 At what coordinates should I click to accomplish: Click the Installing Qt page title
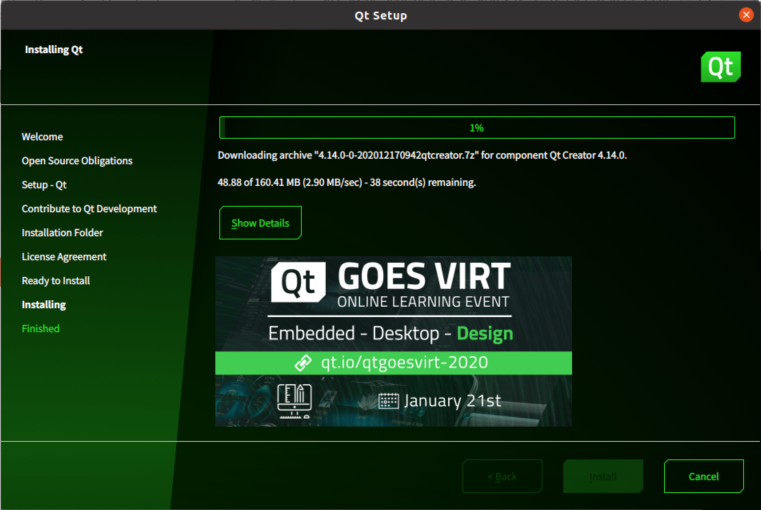coord(53,49)
